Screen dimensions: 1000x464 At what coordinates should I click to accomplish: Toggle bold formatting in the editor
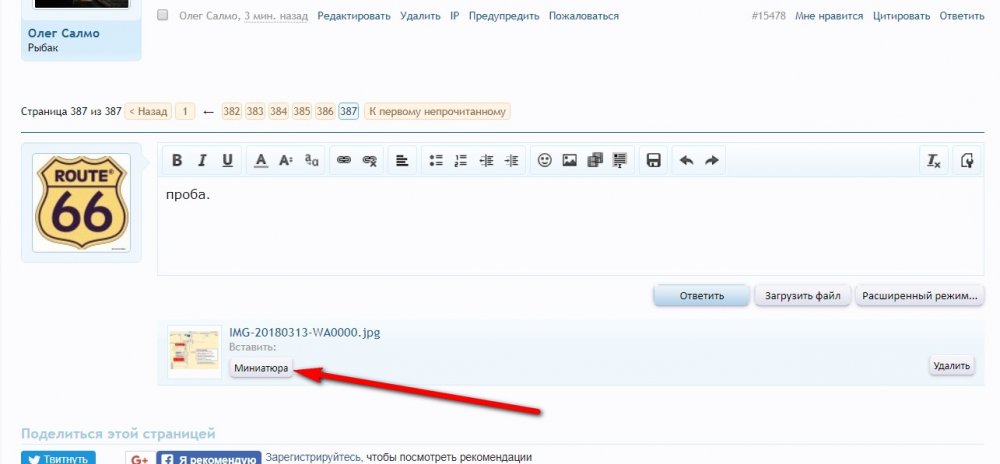[177, 161]
